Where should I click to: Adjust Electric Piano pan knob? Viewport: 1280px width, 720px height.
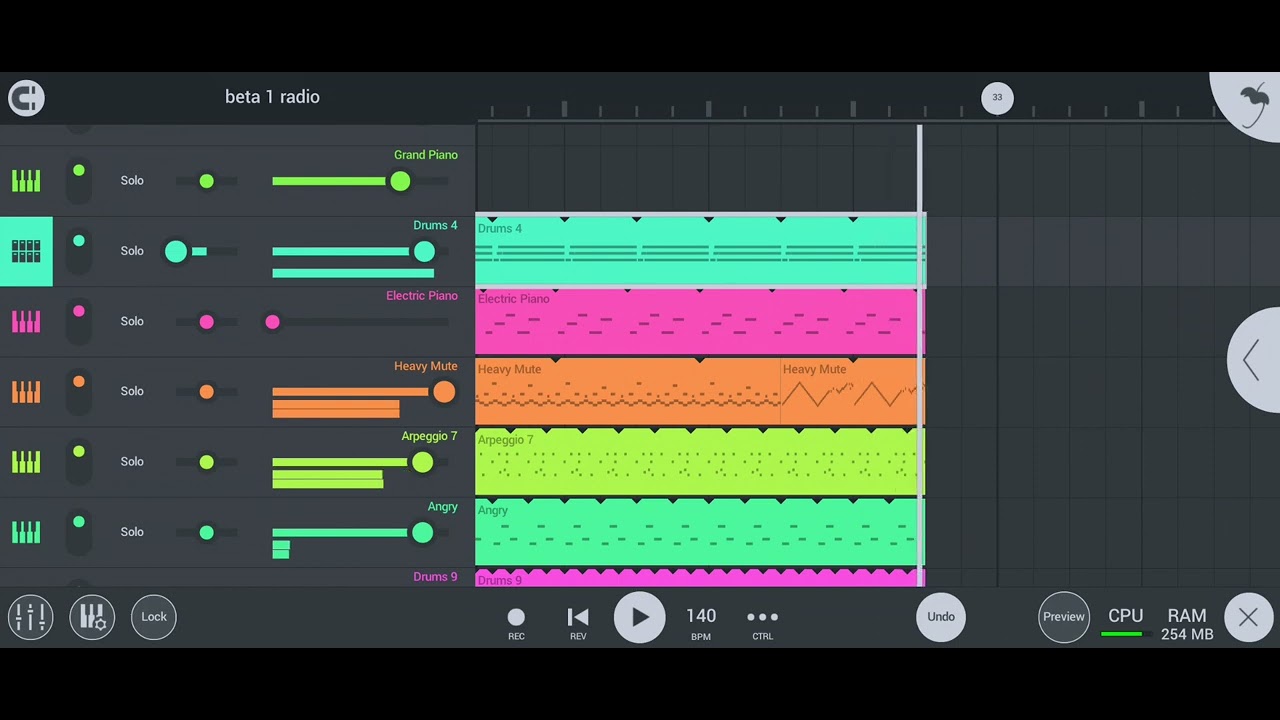206,321
